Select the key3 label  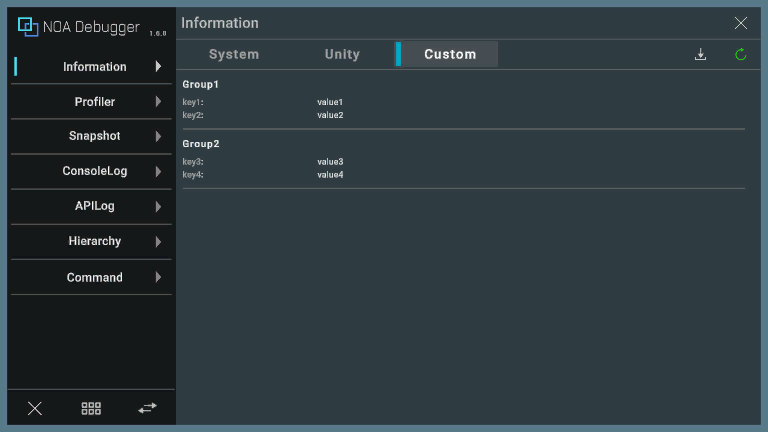click(x=193, y=162)
